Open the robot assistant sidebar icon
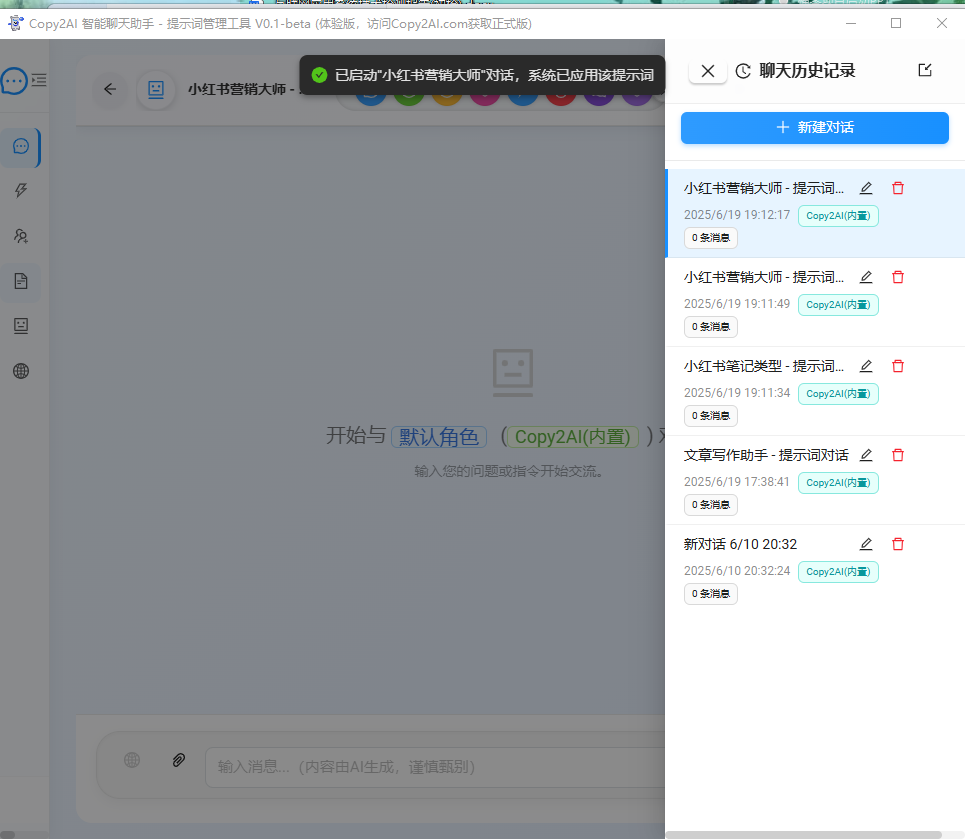 [x=21, y=326]
